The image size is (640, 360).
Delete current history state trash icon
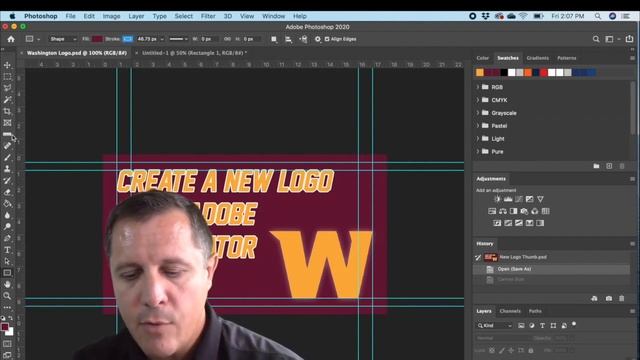point(622,298)
